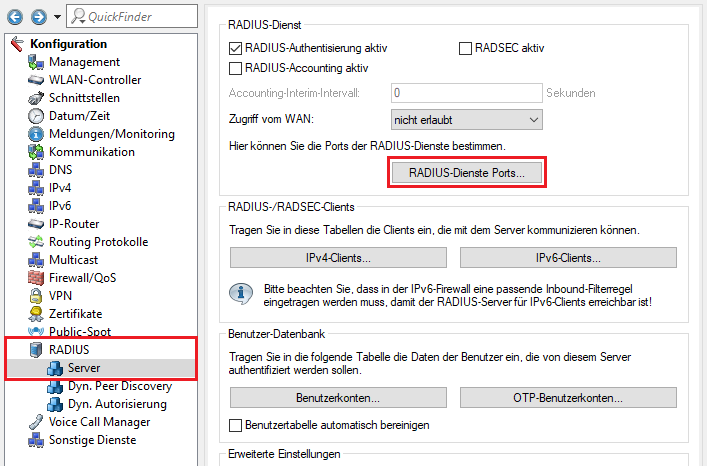
Task: Select Meldungen/Monitoring entry
Action: 112,134
